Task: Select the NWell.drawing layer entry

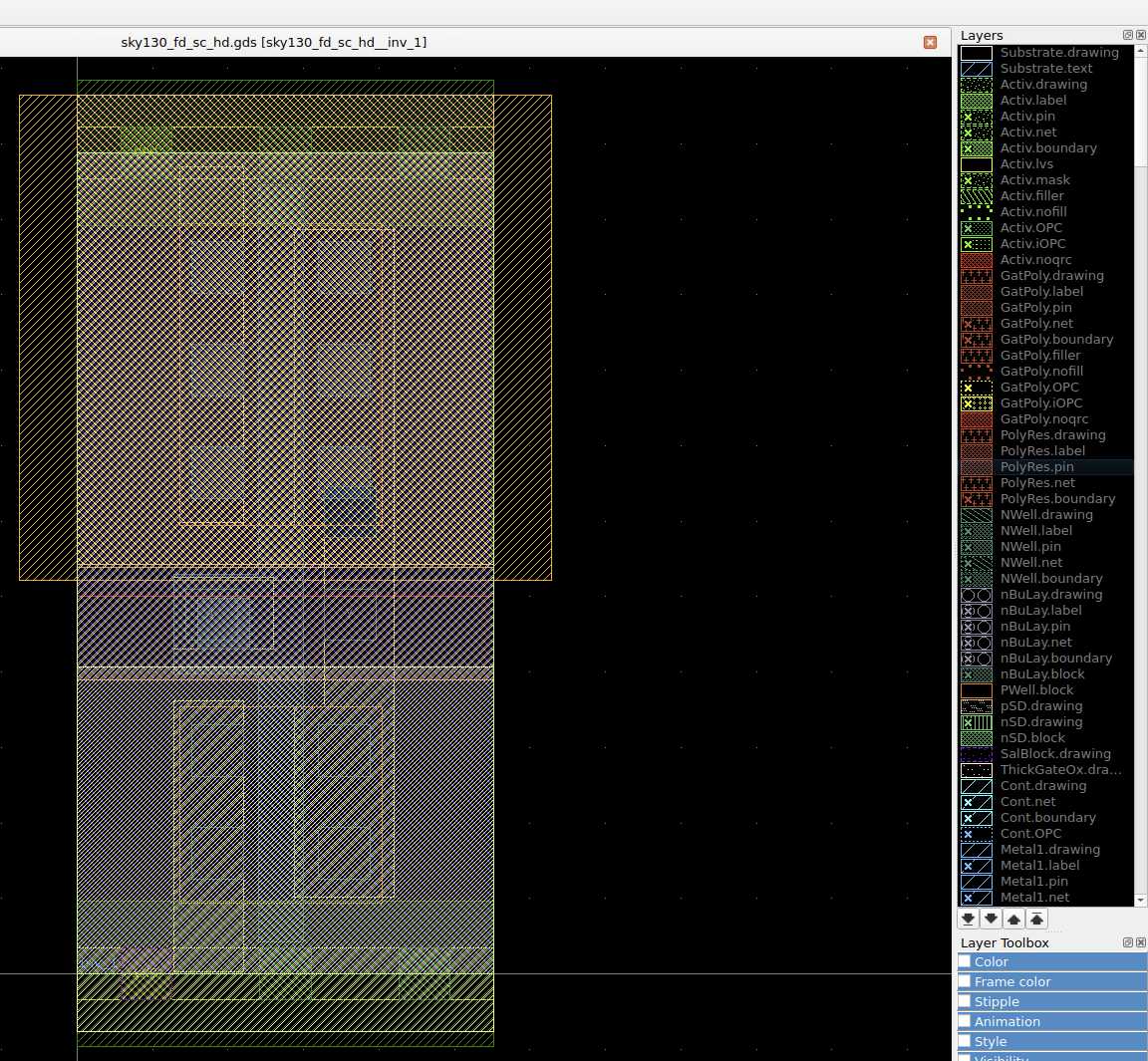Action: pyautogui.click(x=1046, y=515)
